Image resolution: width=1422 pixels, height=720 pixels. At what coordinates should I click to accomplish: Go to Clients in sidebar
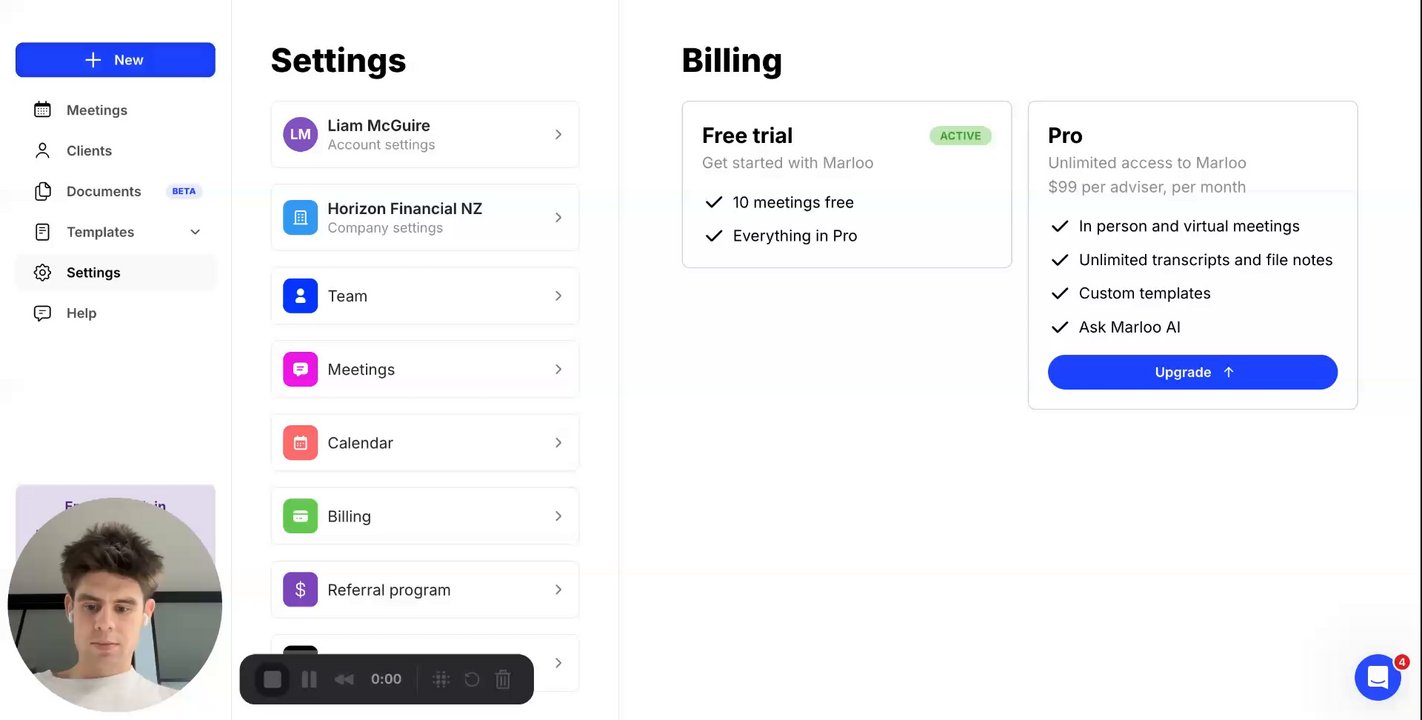tap(89, 151)
